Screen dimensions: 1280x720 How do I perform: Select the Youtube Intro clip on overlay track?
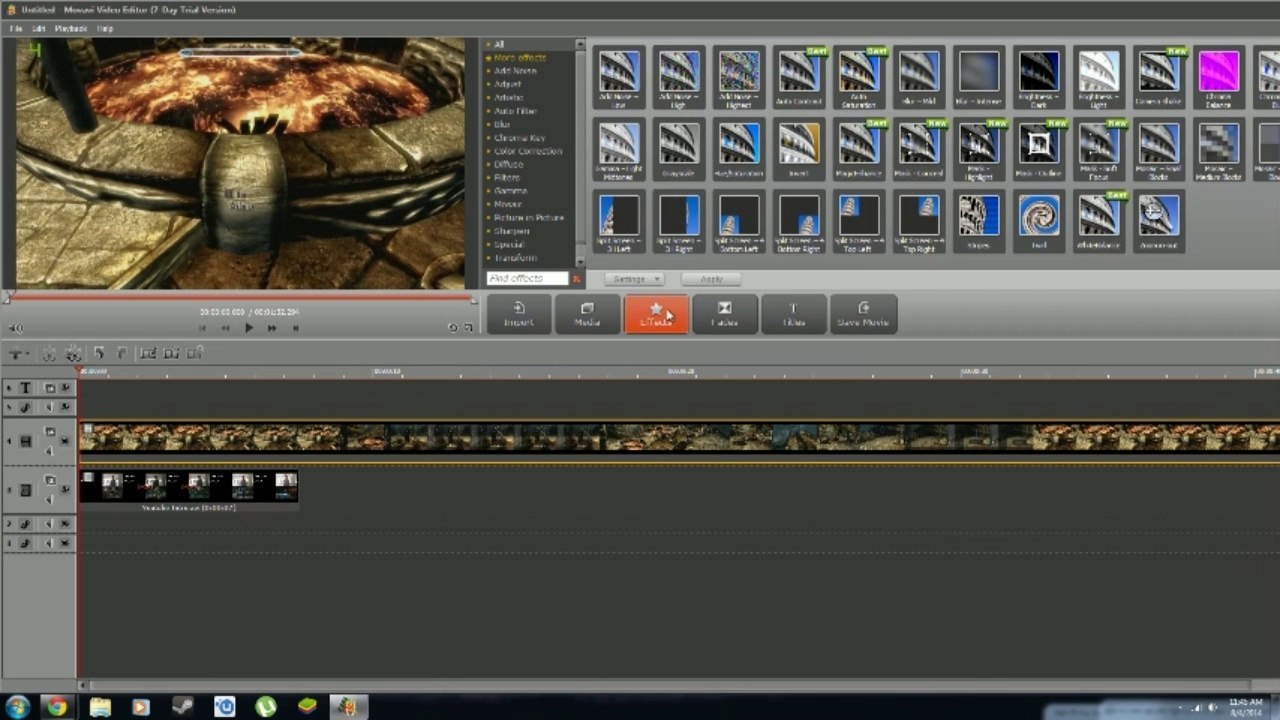pyautogui.click(x=189, y=490)
